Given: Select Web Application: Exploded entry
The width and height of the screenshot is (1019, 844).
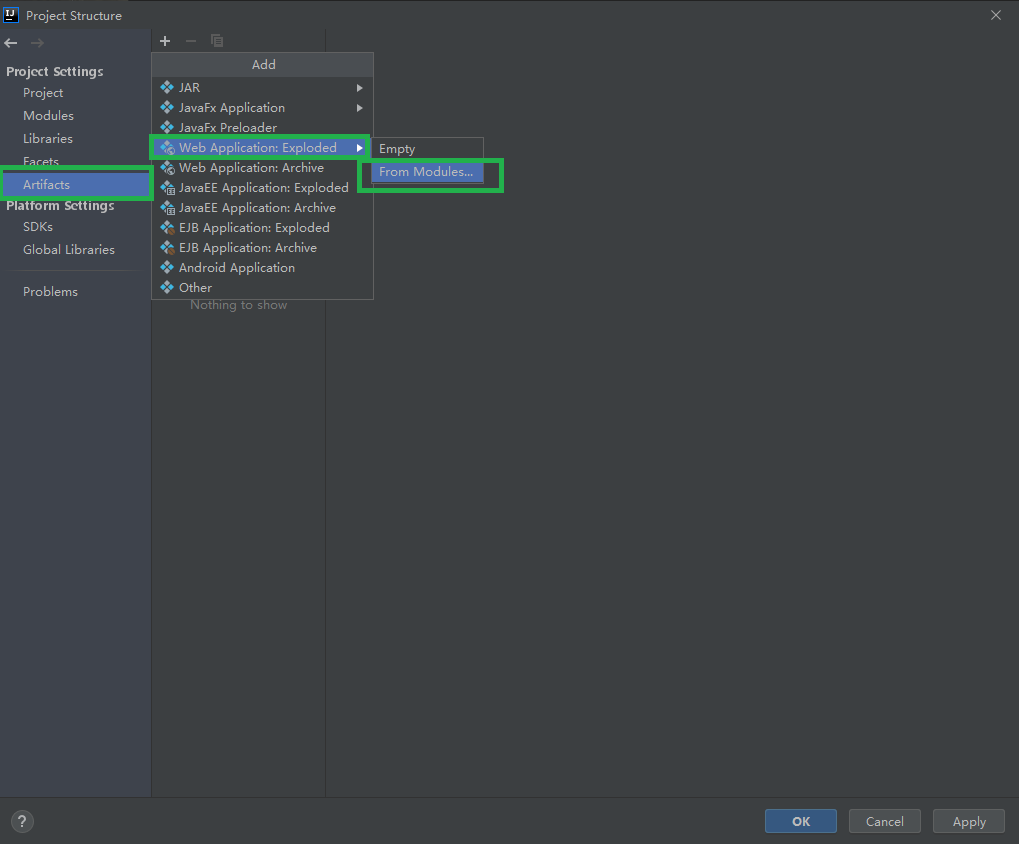Looking at the screenshot, I should pyautogui.click(x=263, y=147).
